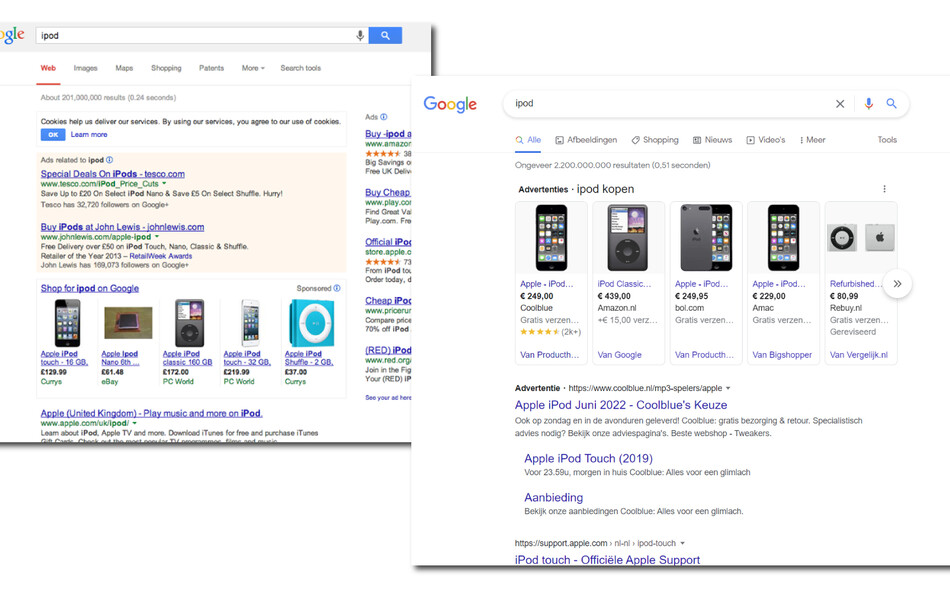Switch to the 'Shopping' tab in the new Google window
The image size is (950, 594).
click(655, 140)
